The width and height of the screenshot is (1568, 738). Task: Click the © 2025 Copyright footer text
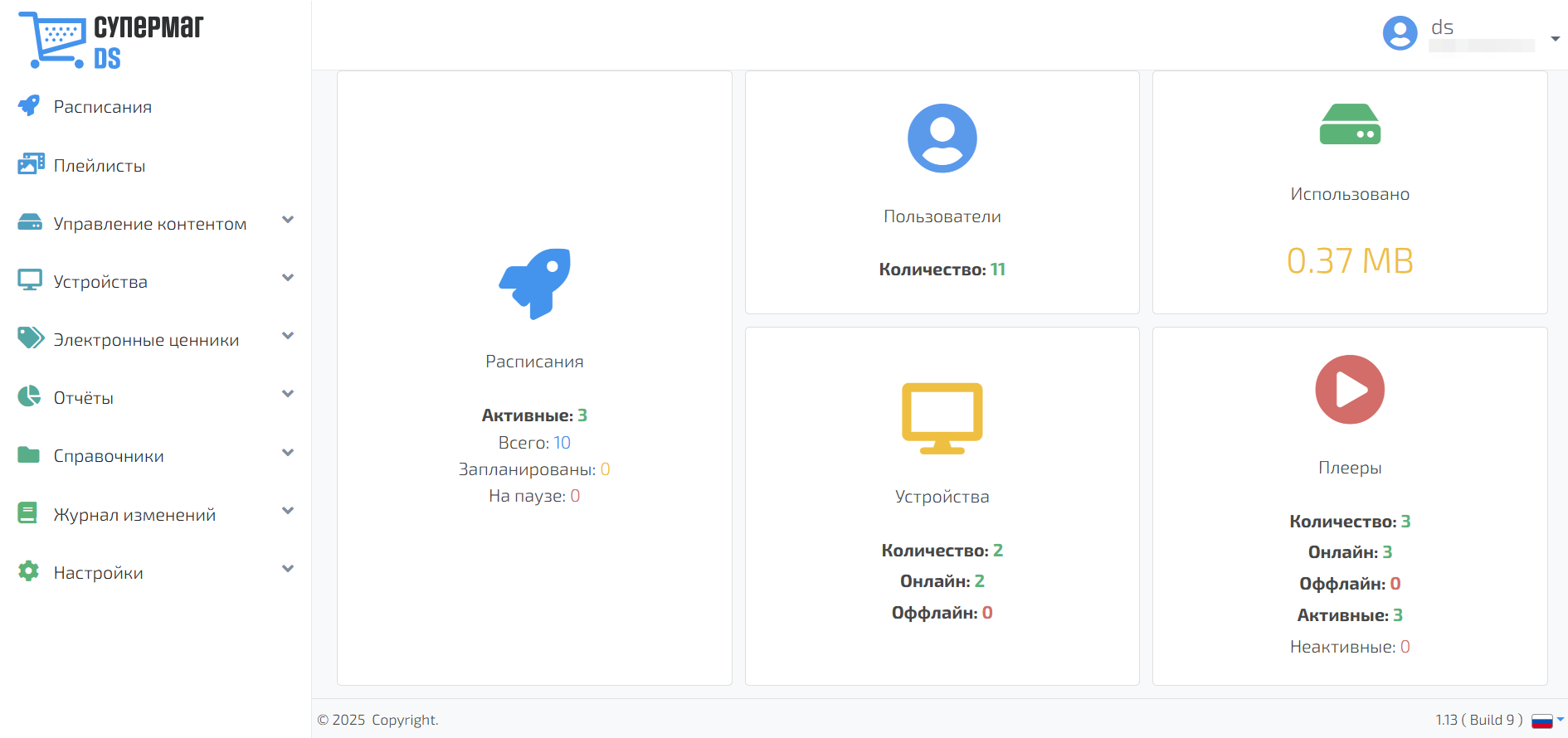(x=378, y=720)
